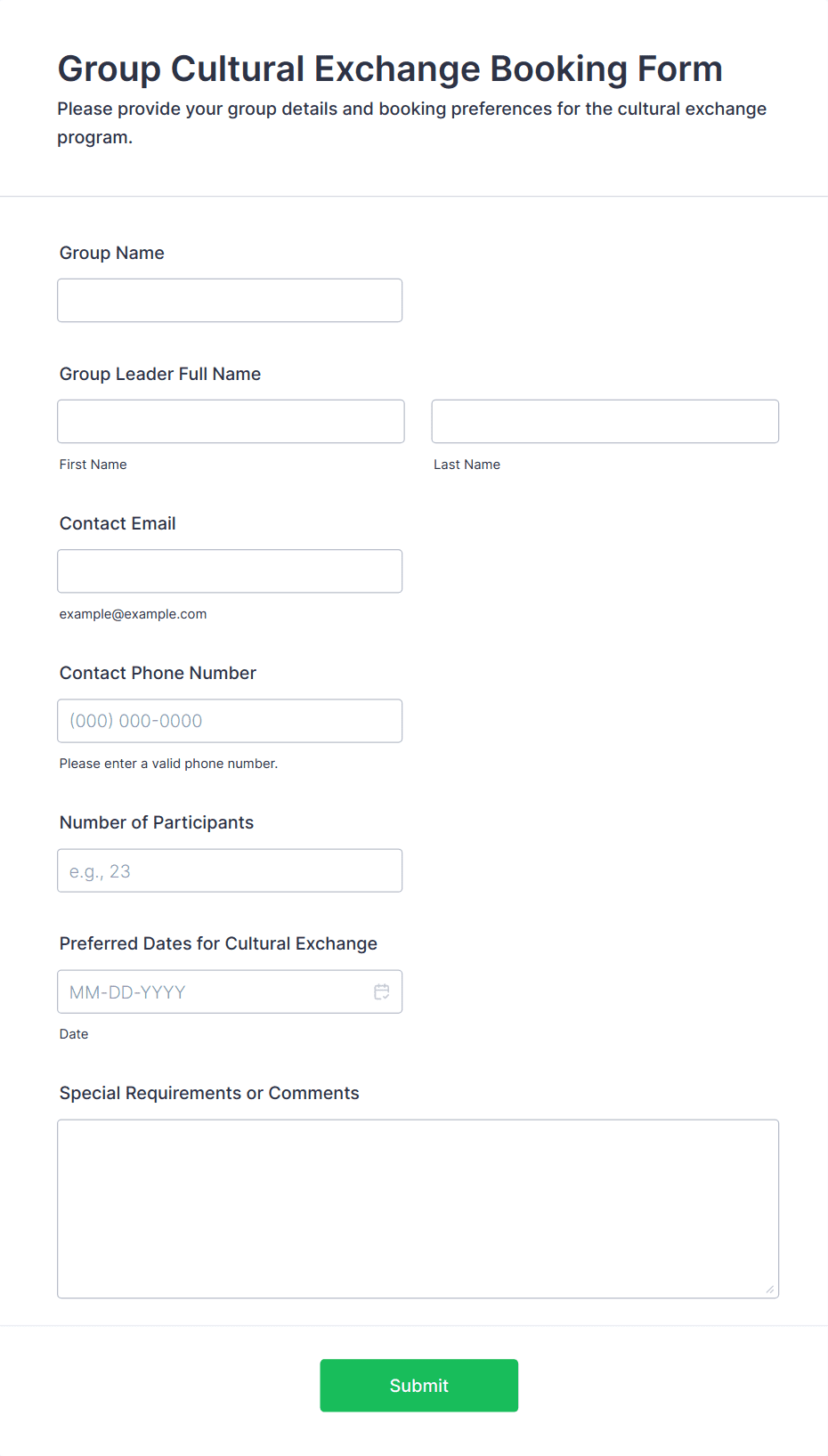Click the "Contact Email" label
The width and height of the screenshot is (828, 1456).
pos(118,523)
